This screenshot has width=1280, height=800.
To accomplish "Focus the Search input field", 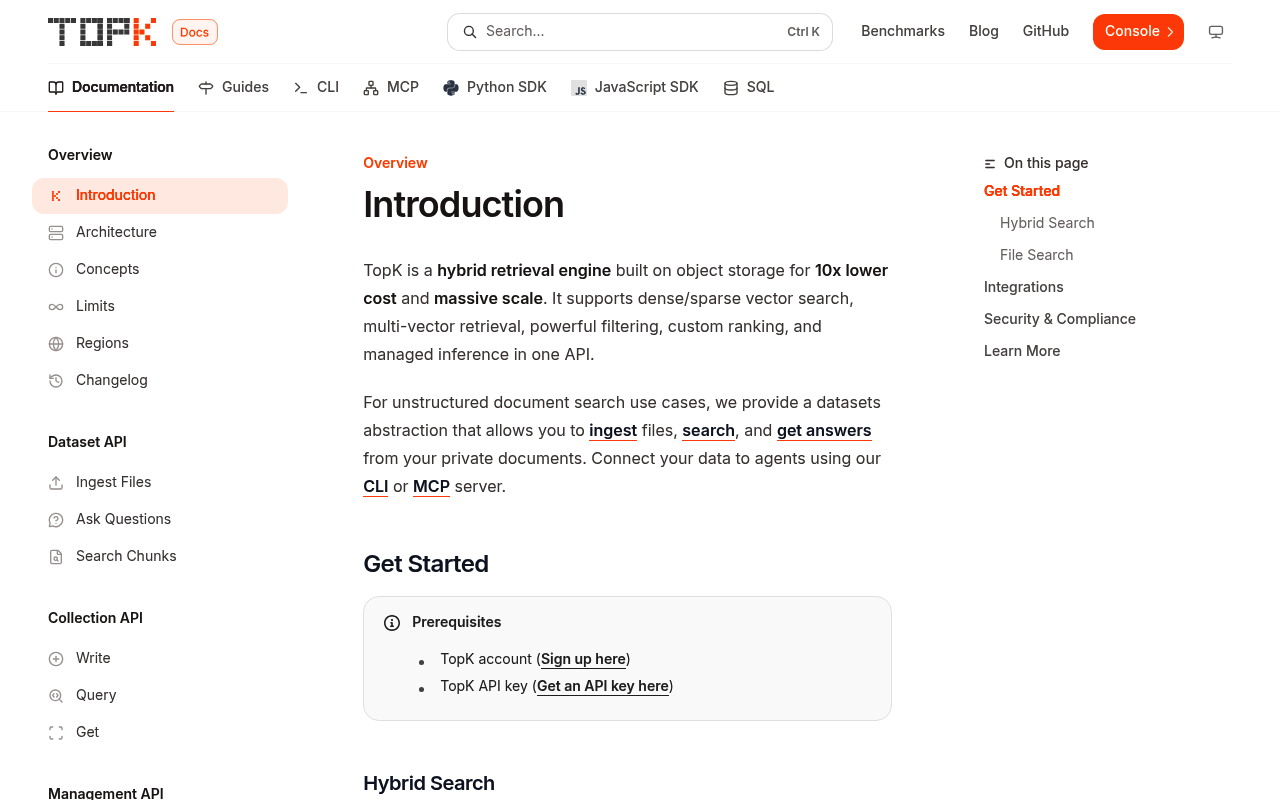I will (x=640, y=32).
